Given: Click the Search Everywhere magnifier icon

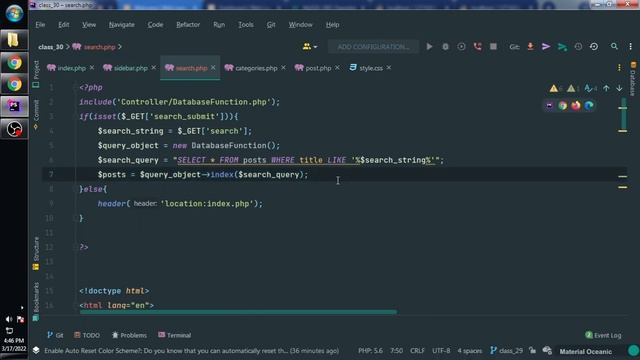Looking at the screenshot, I should click(x=614, y=47).
